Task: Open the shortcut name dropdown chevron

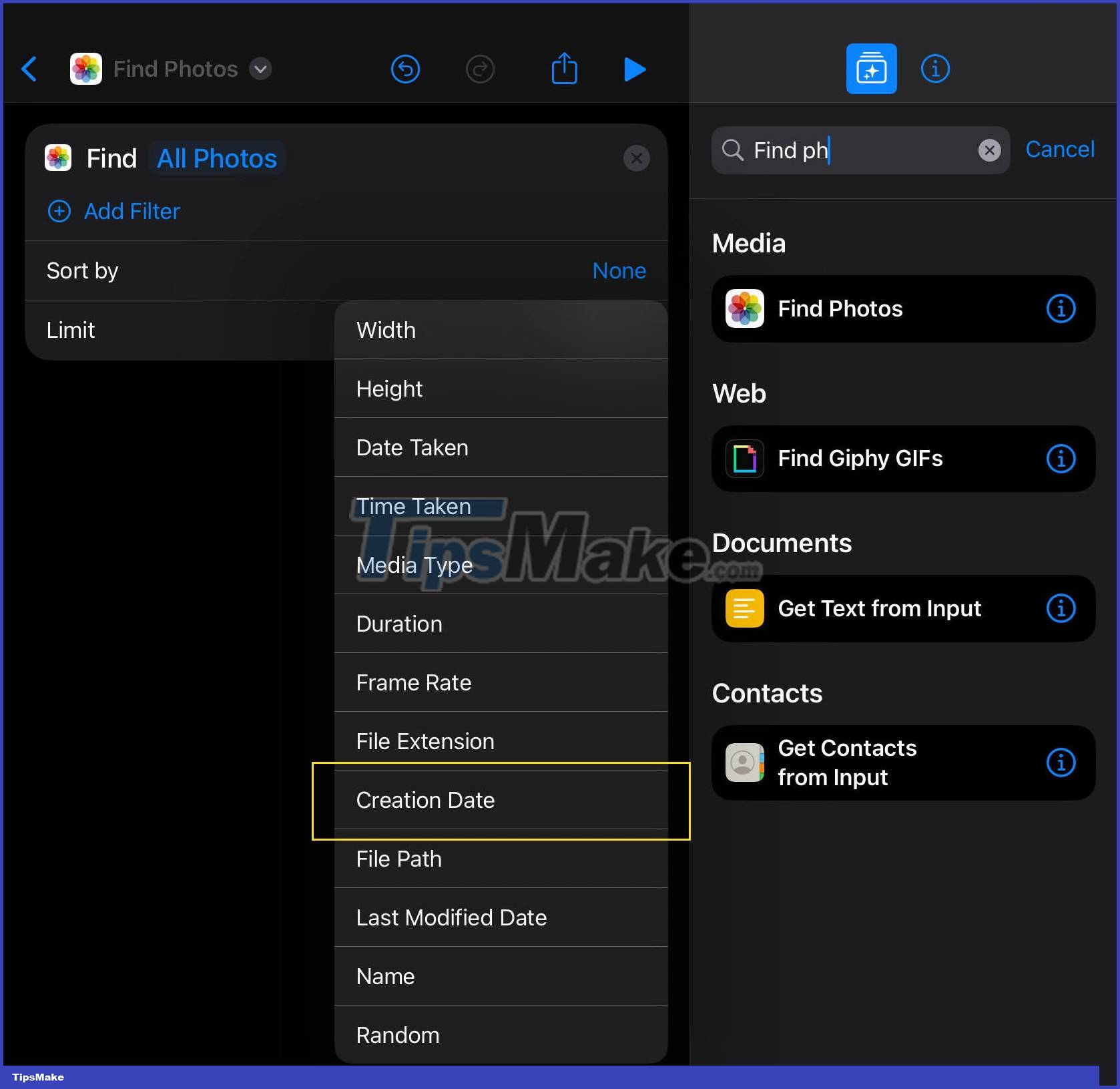Action: [261, 69]
